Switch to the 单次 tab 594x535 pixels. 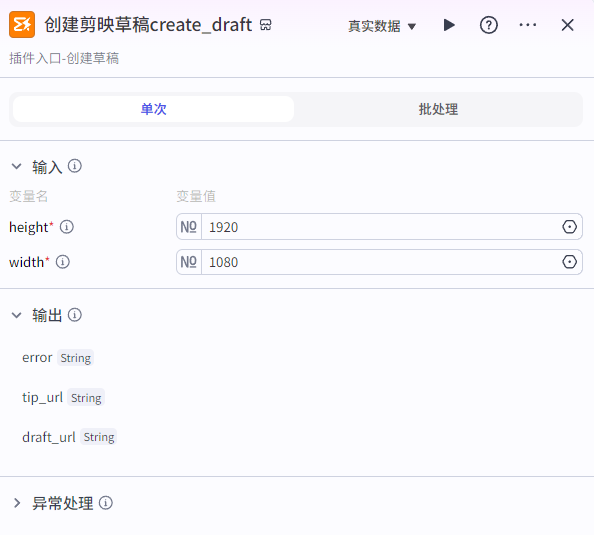click(153, 109)
